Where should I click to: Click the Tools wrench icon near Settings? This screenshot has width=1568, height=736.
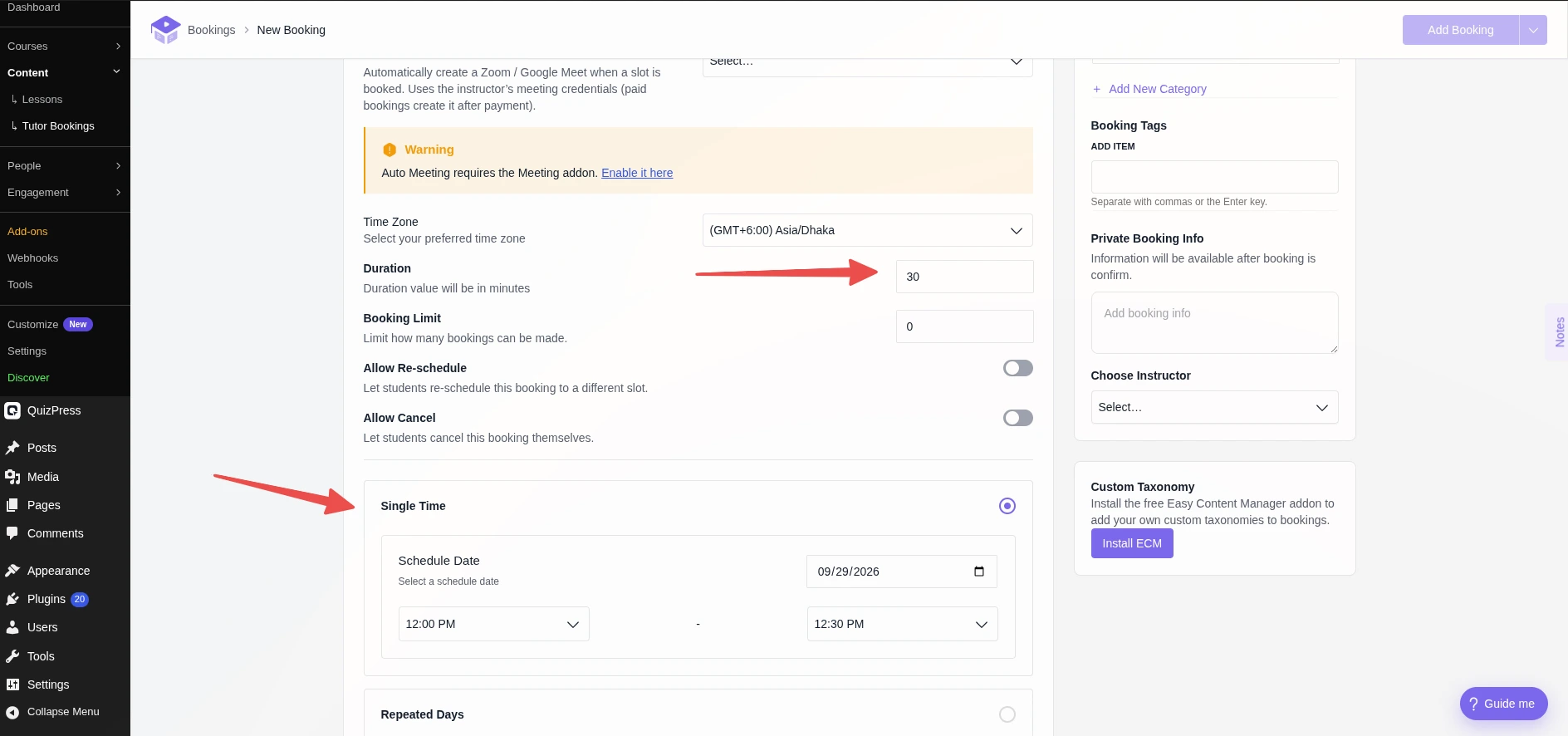(x=12, y=656)
